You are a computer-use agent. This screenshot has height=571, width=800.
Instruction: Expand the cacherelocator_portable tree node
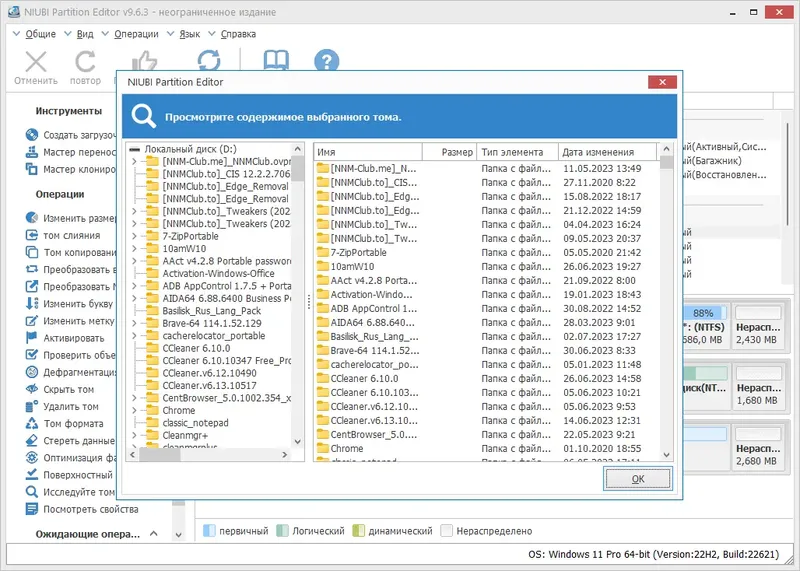point(134,336)
